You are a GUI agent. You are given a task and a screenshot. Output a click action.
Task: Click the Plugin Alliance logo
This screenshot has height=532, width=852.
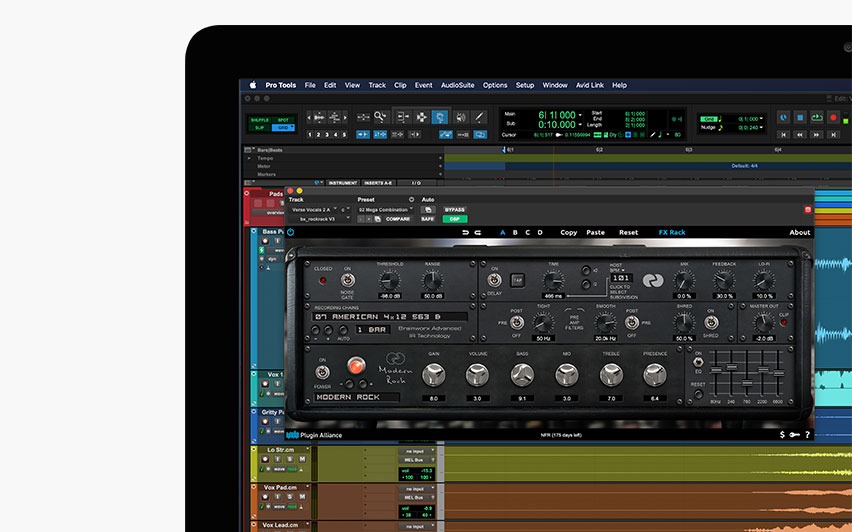tap(314, 435)
